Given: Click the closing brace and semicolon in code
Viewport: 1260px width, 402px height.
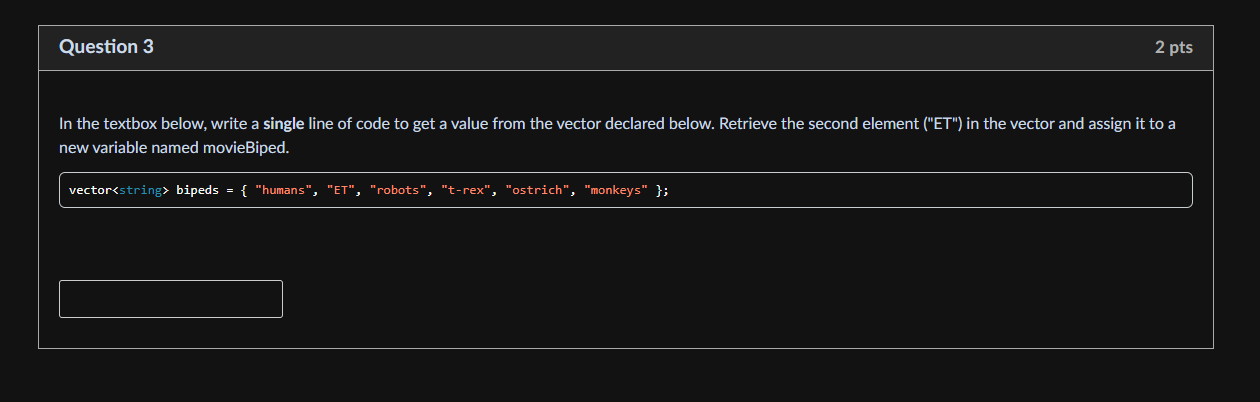Looking at the screenshot, I should (662, 190).
